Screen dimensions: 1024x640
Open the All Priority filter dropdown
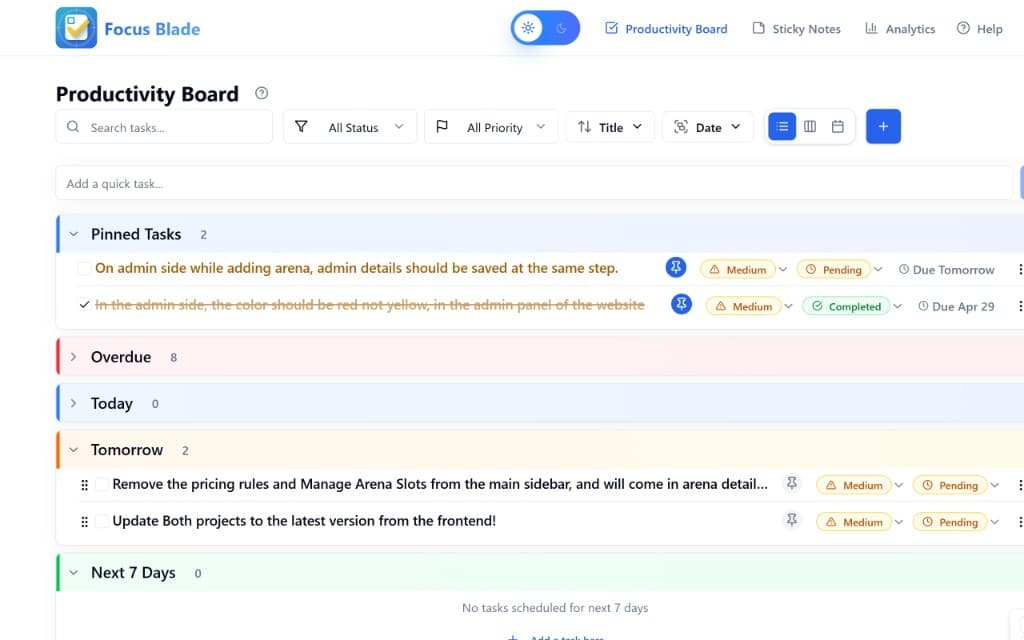tap(491, 127)
